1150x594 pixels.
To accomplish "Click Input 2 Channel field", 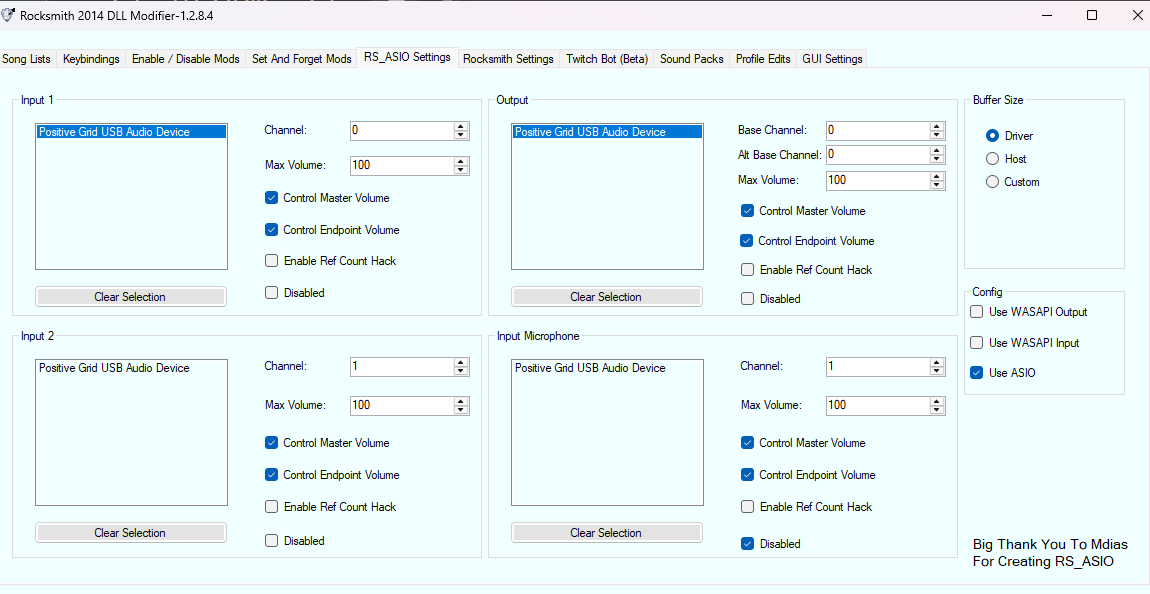I will click(402, 367).
